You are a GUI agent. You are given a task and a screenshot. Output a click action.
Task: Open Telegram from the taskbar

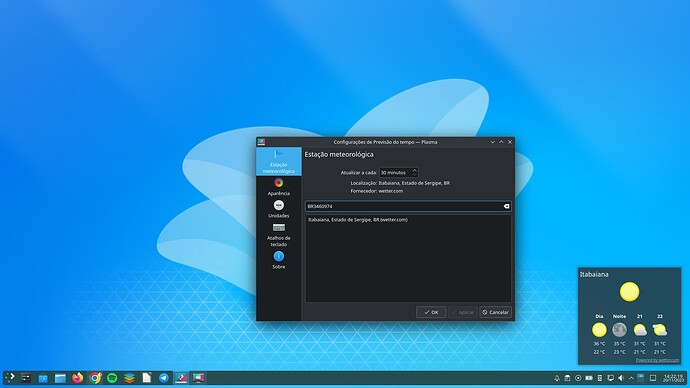coord(164,377)
